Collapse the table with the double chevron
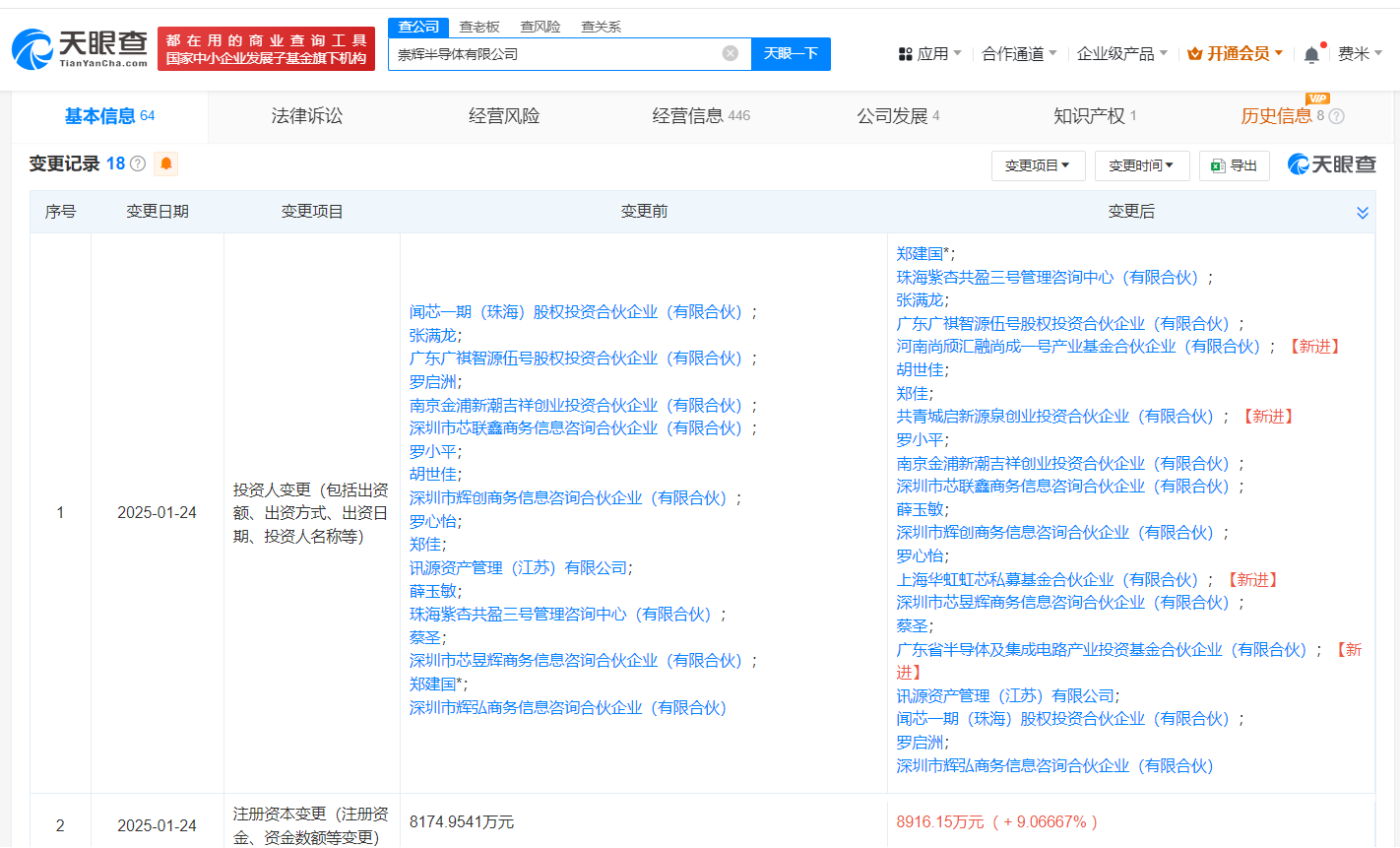Screen dimensions: 1400x848 (1363, 212)
